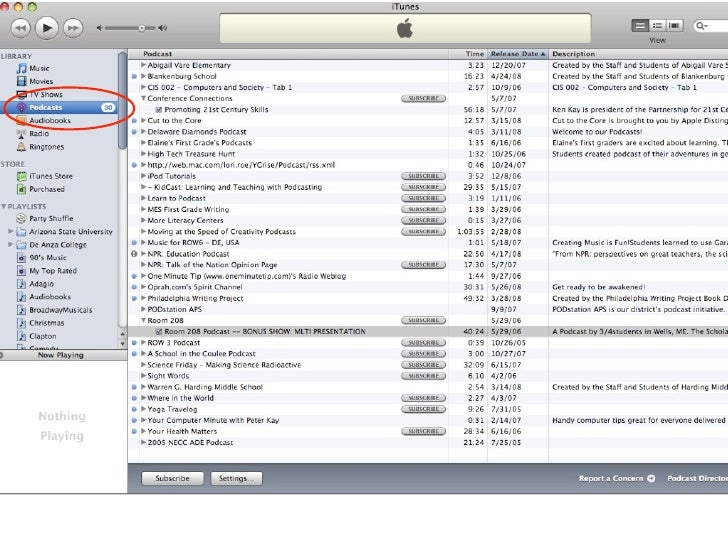Viewport: 728px width, 546px height.
Task: Sort by the Release Date column
Action: pos(518,54)
